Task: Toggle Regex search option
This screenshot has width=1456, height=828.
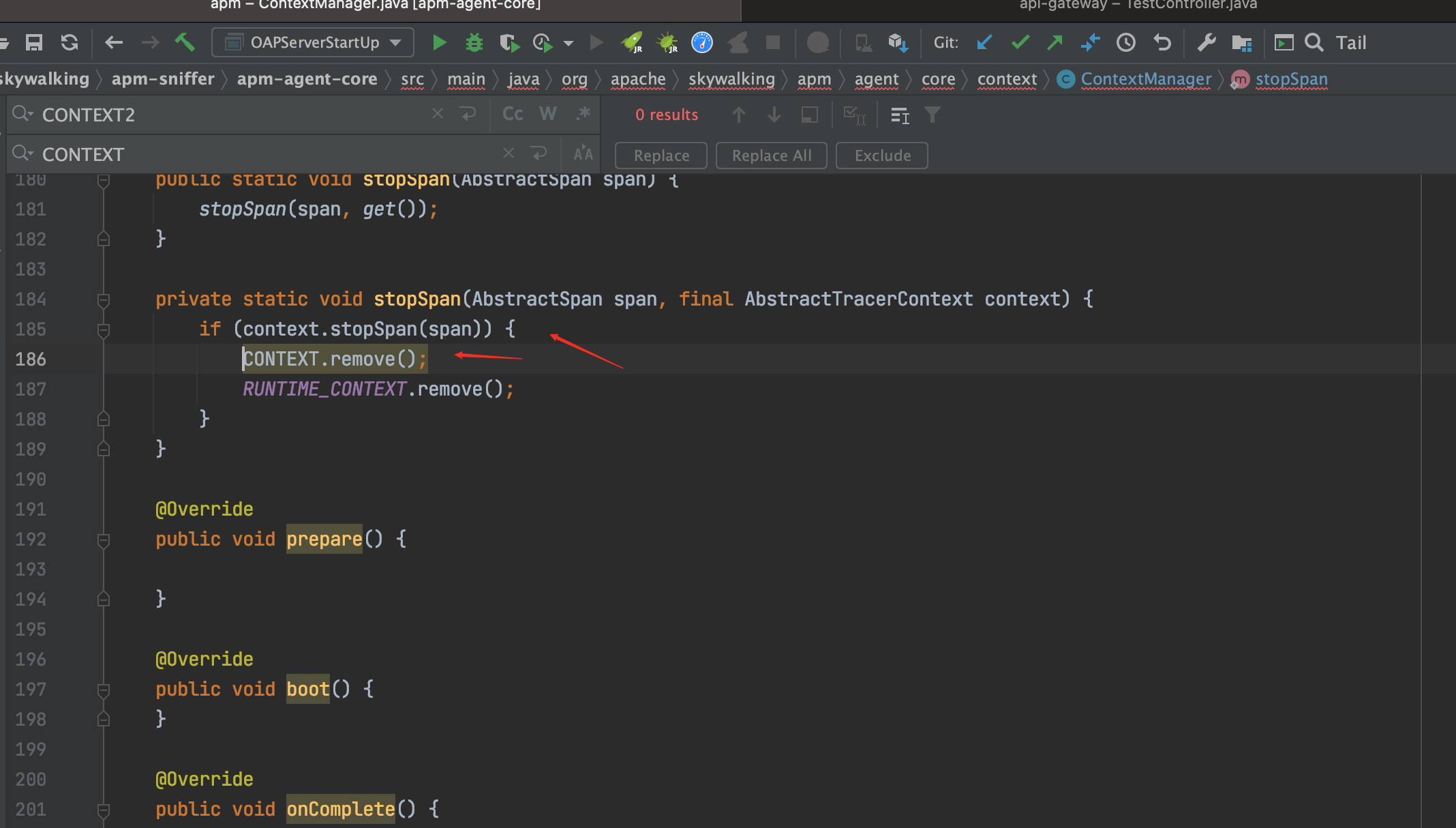Action: [x=583, y=114]
